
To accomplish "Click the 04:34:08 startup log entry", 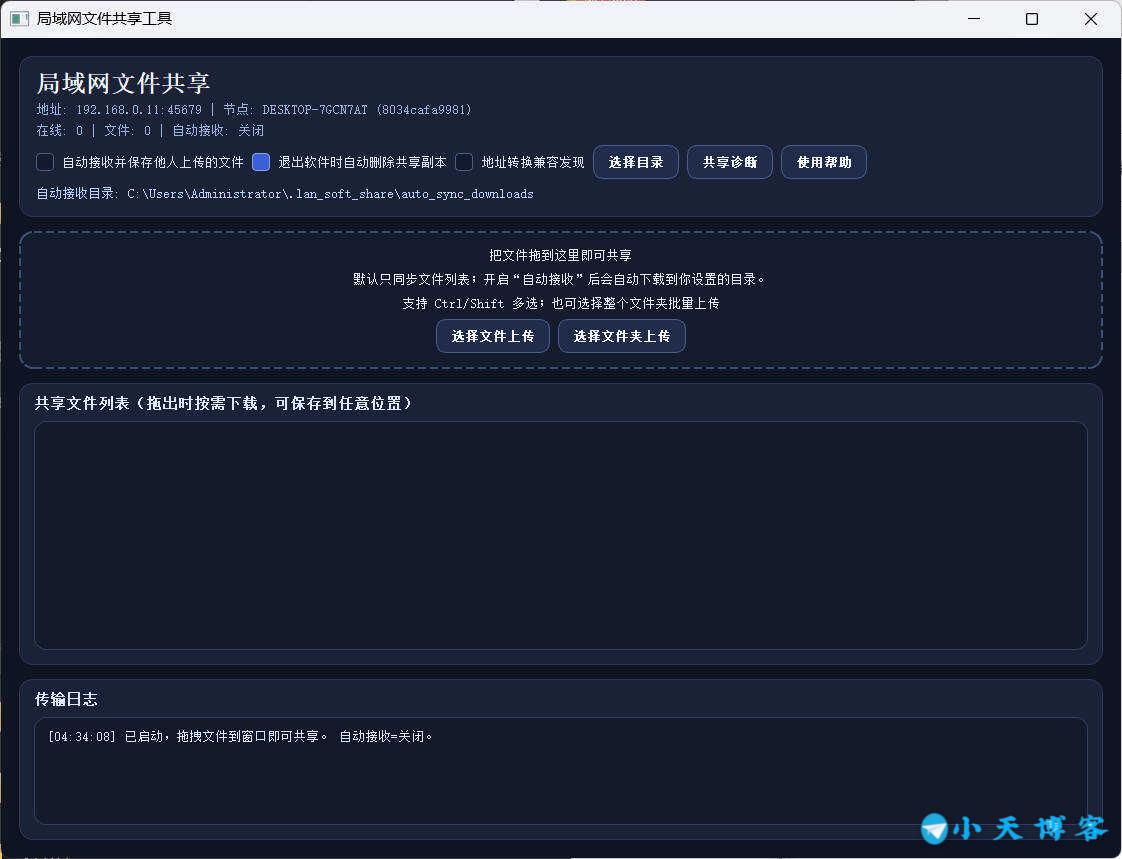I will coord(240,737).
